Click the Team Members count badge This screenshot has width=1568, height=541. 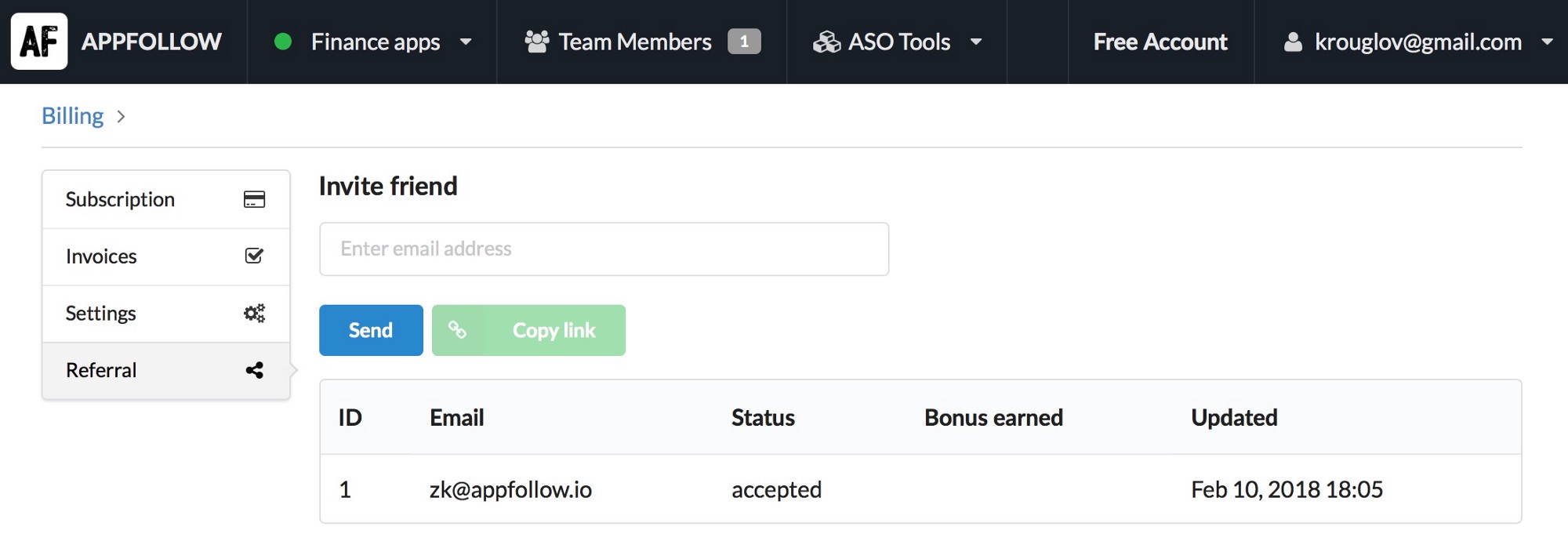[743, 42]
